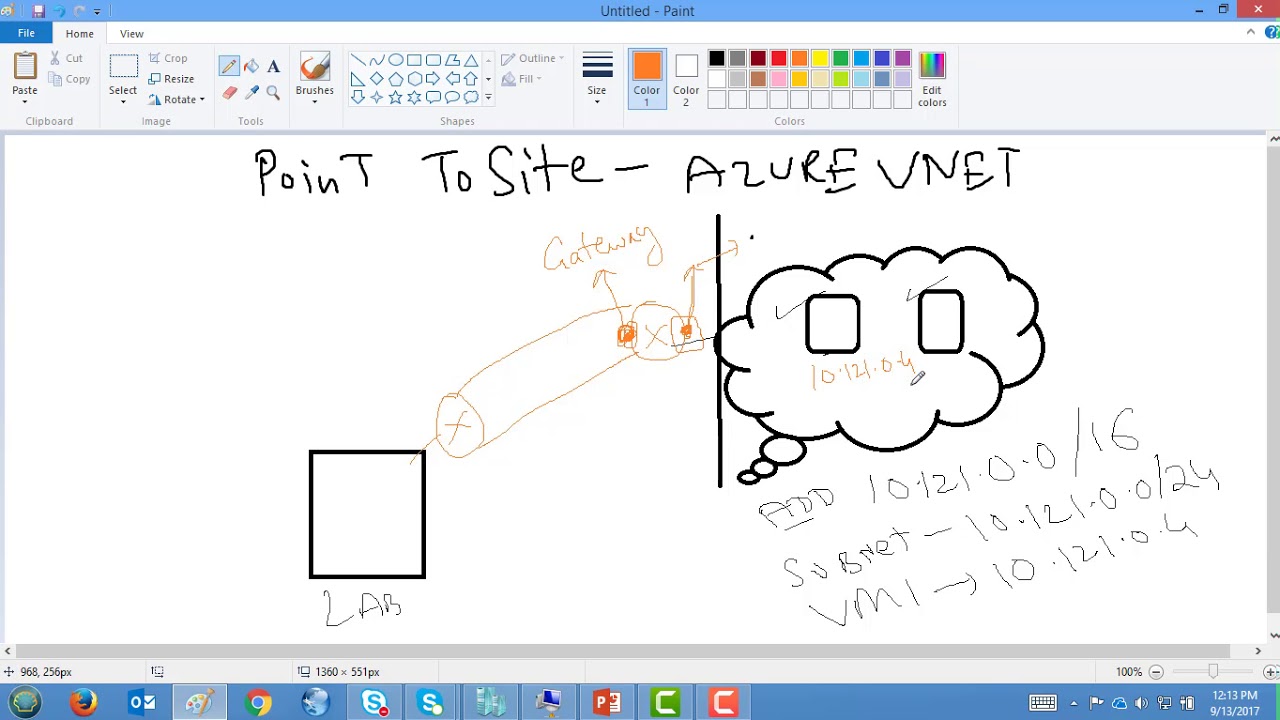Open the File menu
The width and height of the screenshot is (1280, 720).
[x=26, y=33]
